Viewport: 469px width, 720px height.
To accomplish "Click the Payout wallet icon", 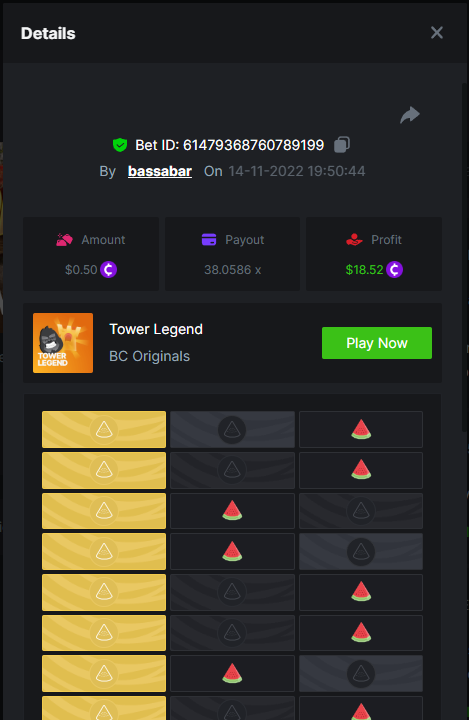I will [209, 240].
